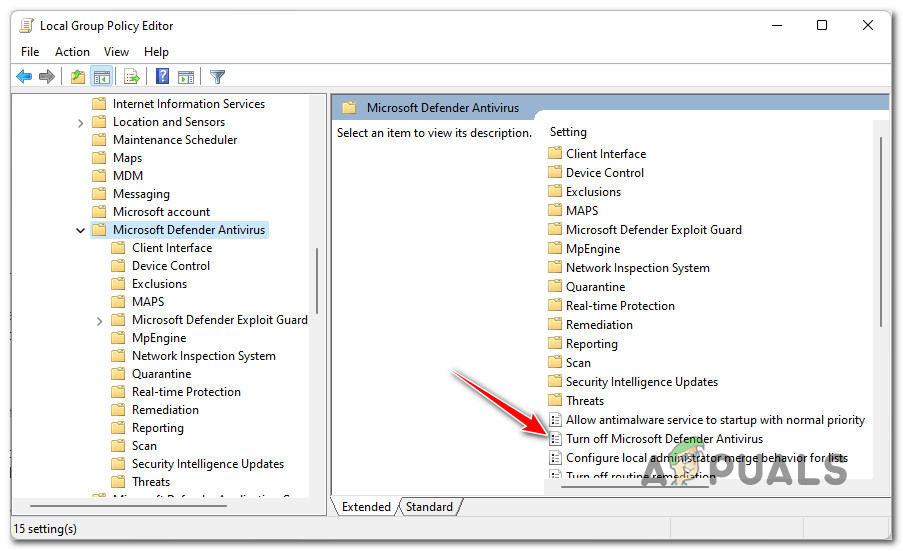Select Remediation in left tree
The width and height of the screenshot is (903, 551).
tap(165, 409)
